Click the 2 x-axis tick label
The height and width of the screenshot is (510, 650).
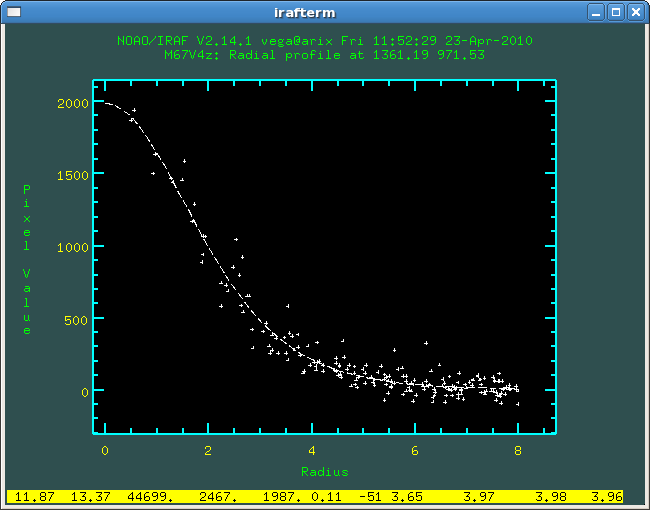coord(208,451)
